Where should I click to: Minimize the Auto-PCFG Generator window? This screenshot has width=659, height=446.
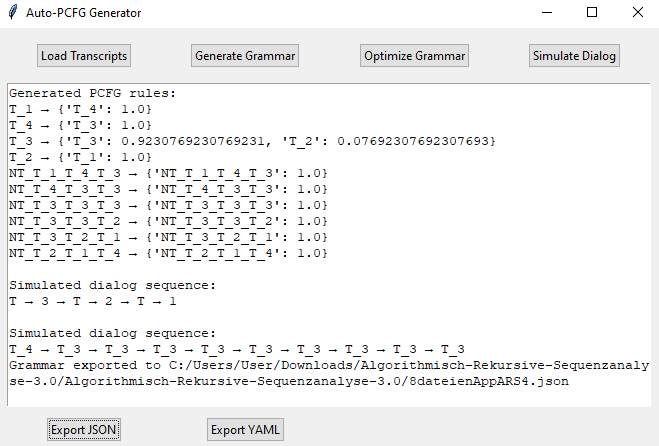click(x=546, y=13)
